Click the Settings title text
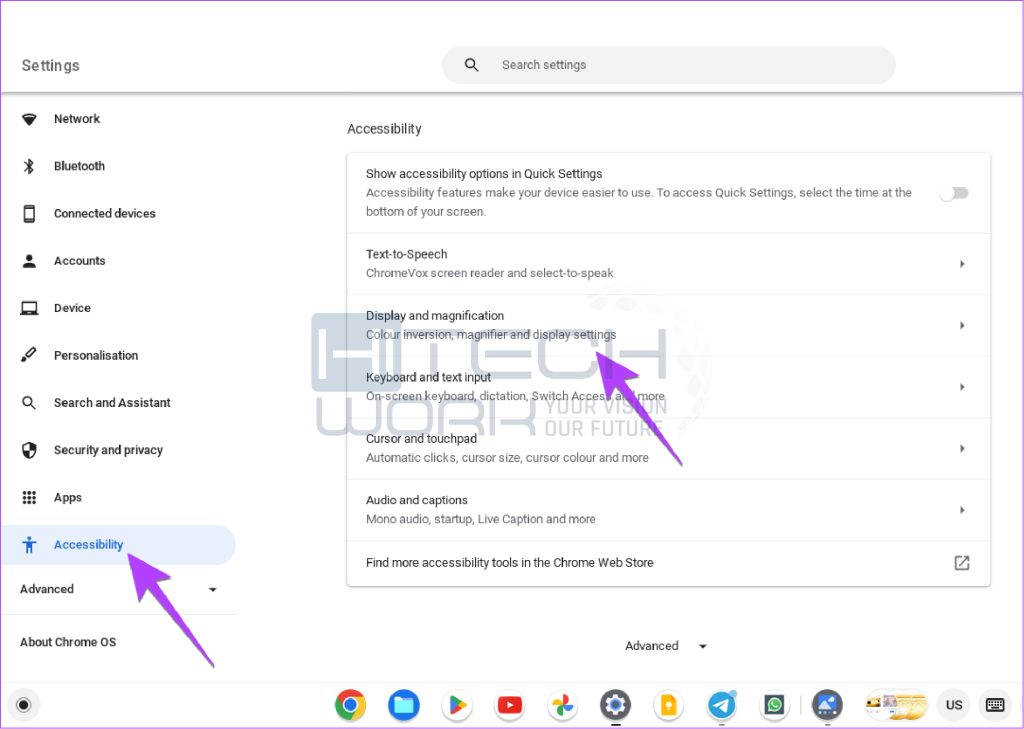The image size is (1024, 729). point(50,65)
